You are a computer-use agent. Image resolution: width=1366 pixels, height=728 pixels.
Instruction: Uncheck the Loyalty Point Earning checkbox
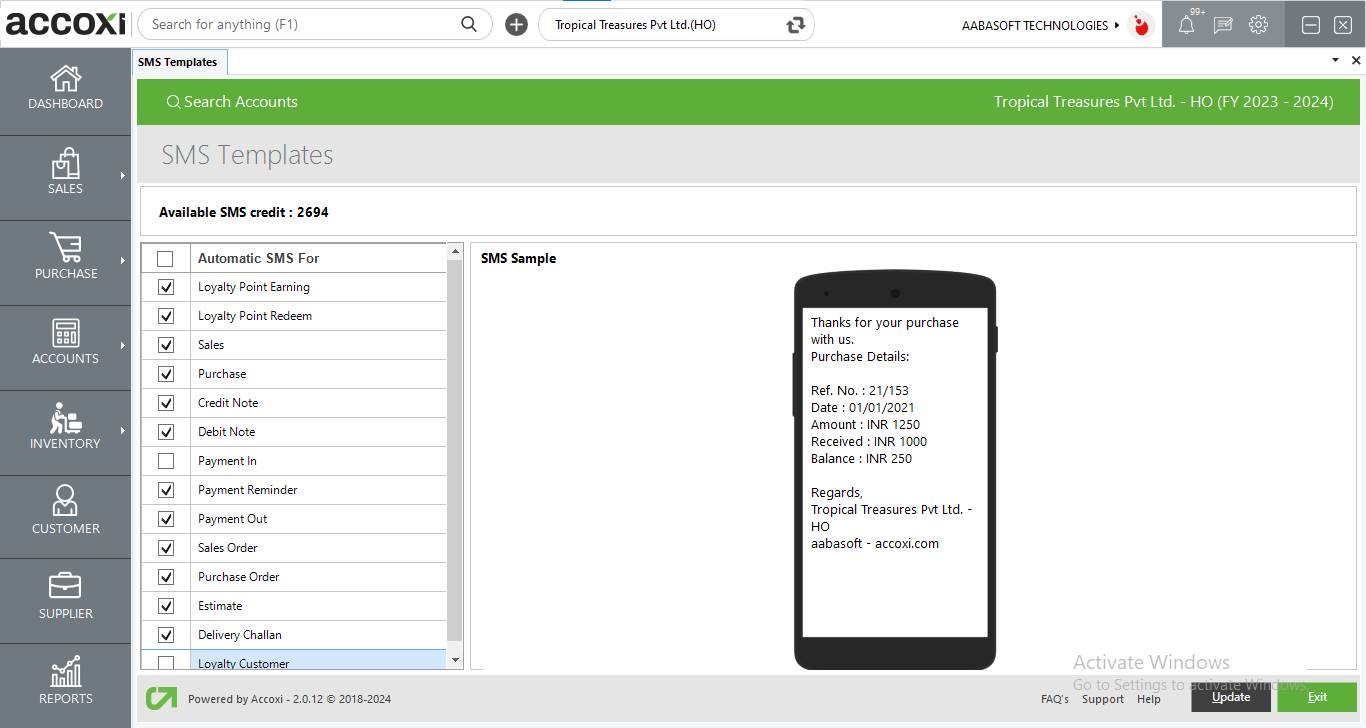166,287
